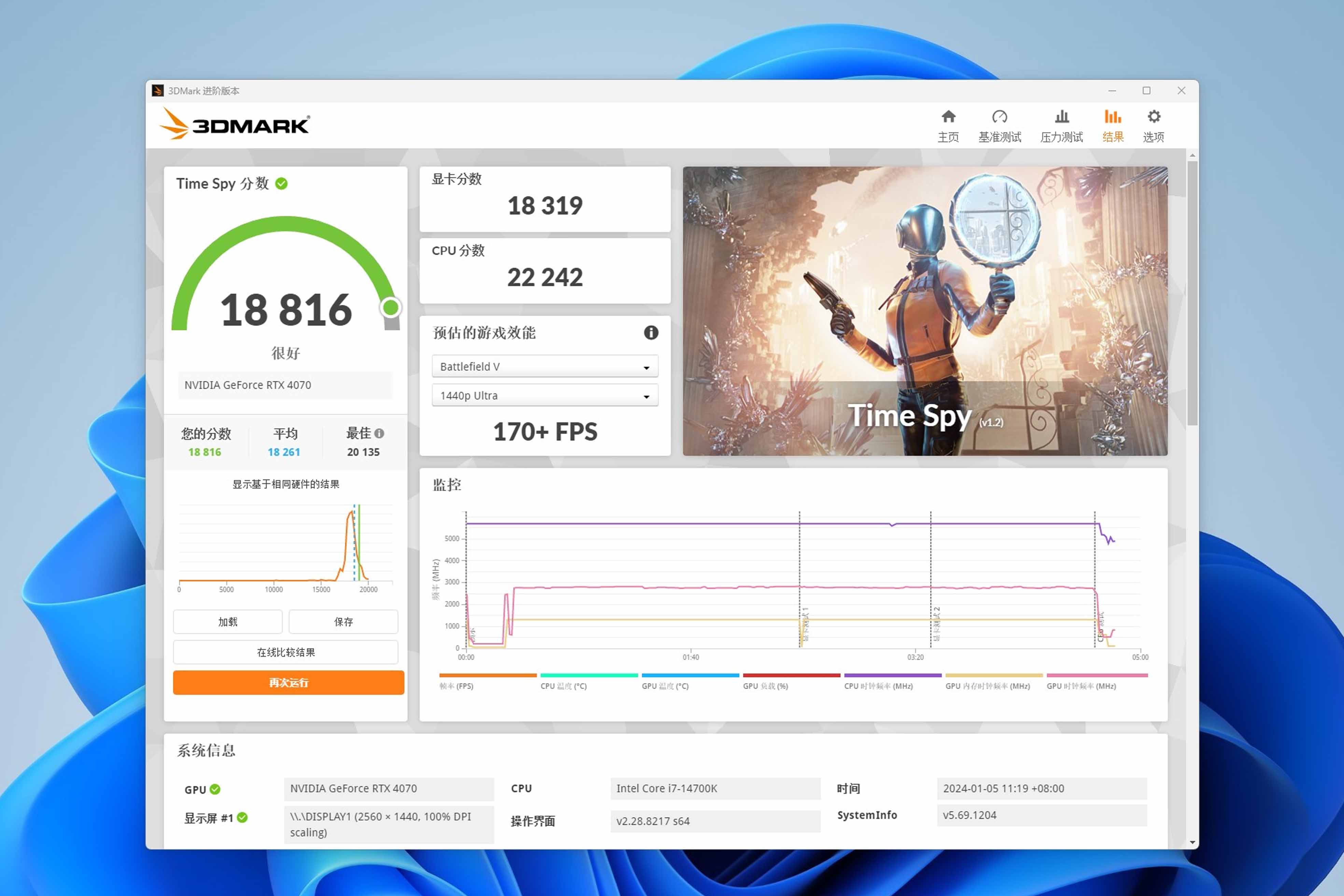Click the scrollbar up arrow
The width and height of the screenshot is (1344, 896).
tap(1192, 155)
